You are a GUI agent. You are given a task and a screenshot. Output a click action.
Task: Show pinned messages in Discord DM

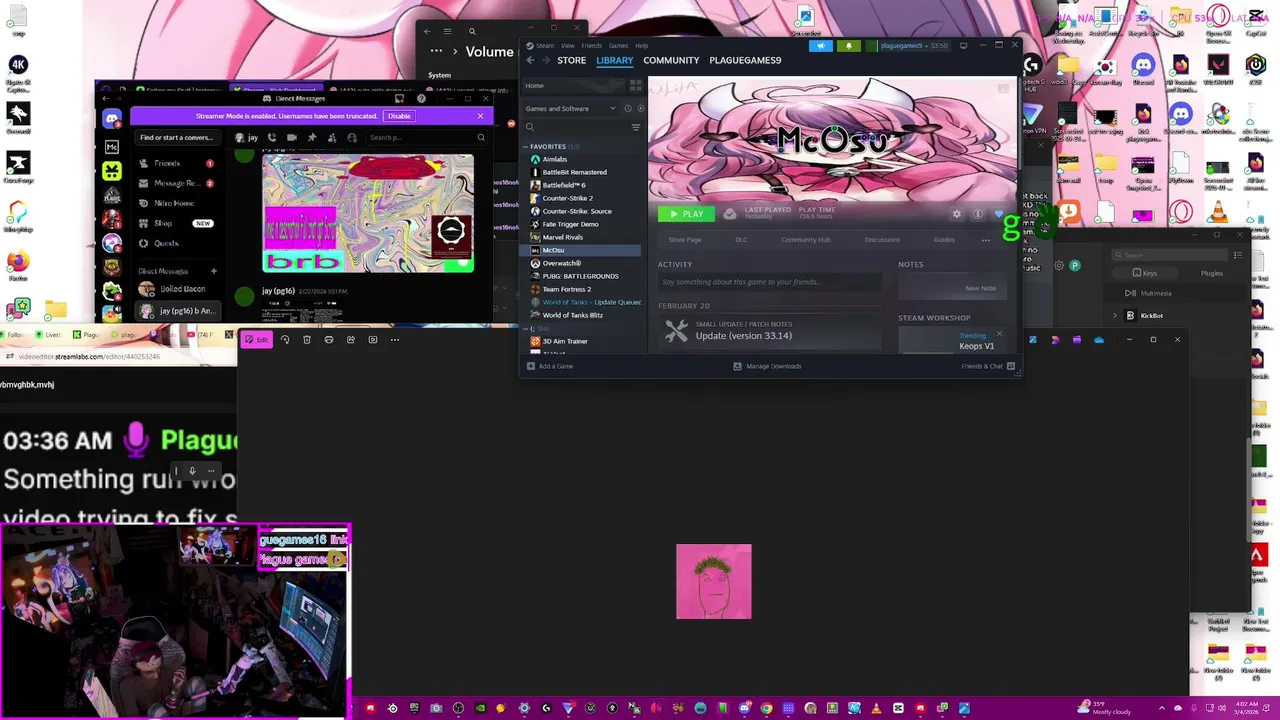(312, 138)
